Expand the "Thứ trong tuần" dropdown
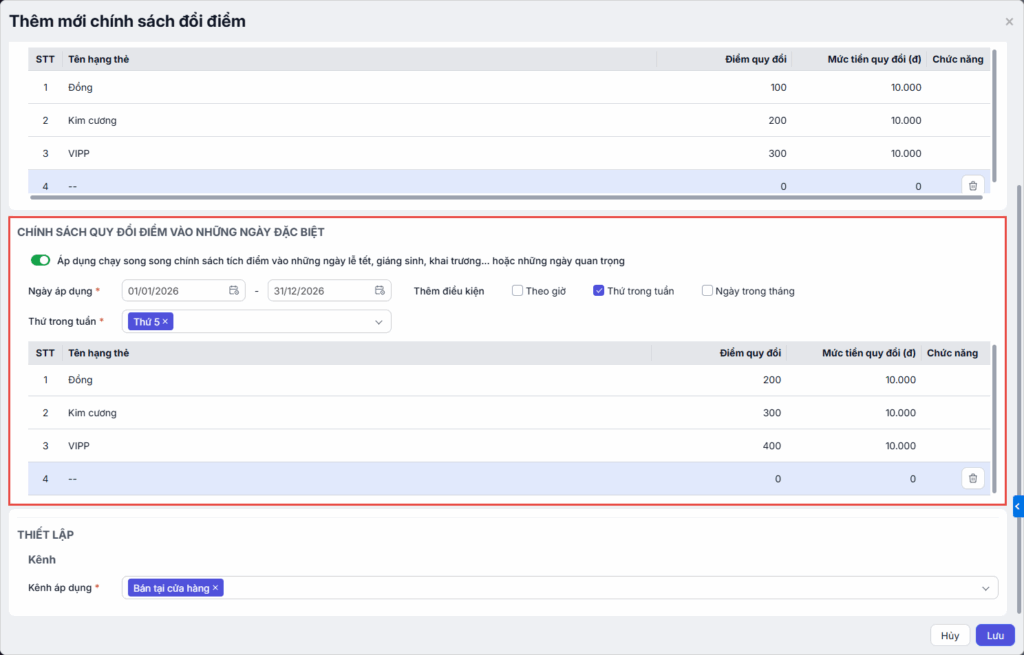The height and width of the screenshot is (655, 1024). click(379, 322)
